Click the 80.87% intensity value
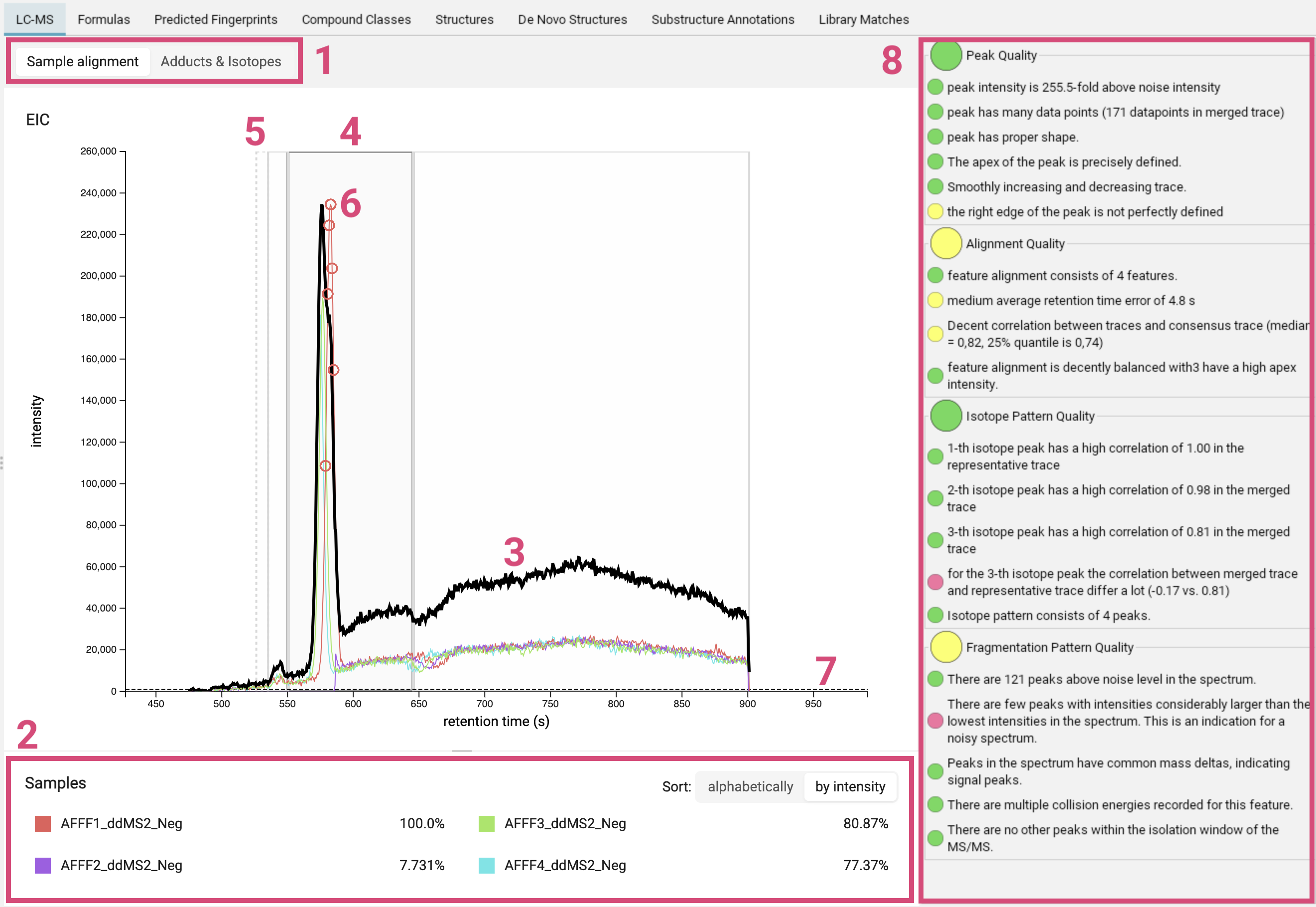 click(865, 823)
